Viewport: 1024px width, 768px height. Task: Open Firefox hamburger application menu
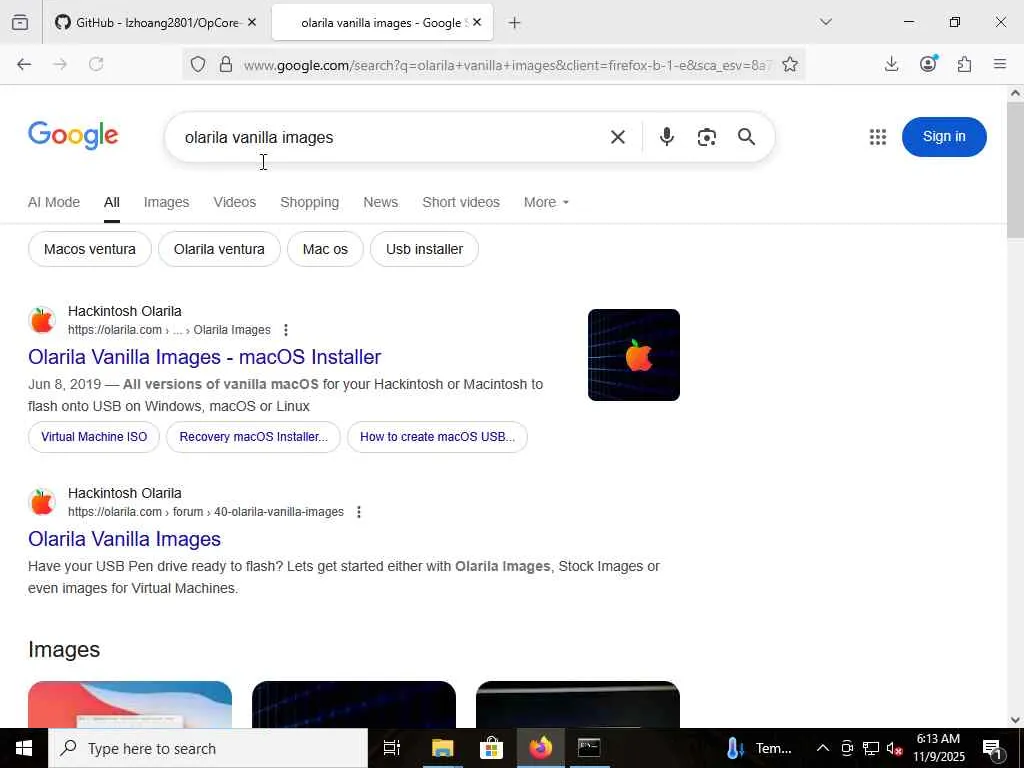pyautogui.click(x=1000, y=64)
